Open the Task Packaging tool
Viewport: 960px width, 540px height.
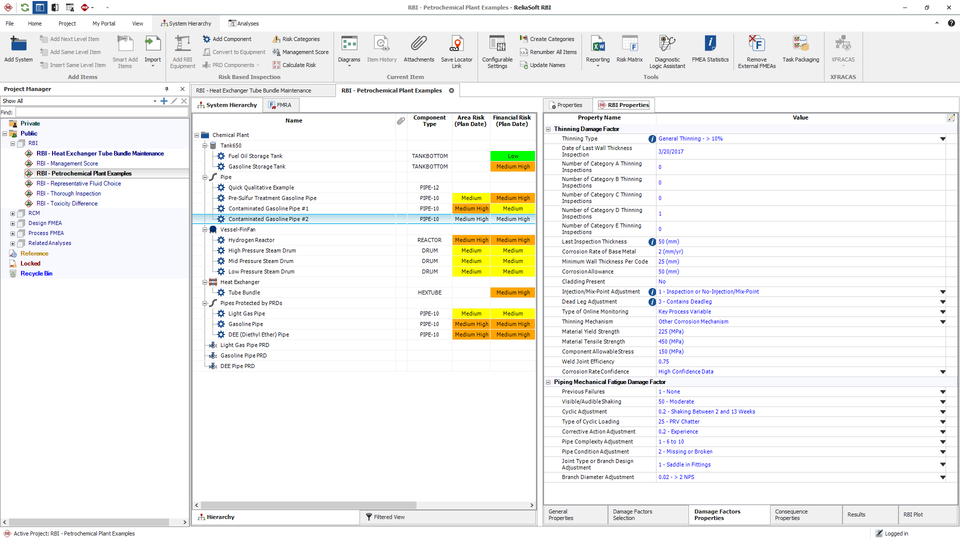(800, 49)
